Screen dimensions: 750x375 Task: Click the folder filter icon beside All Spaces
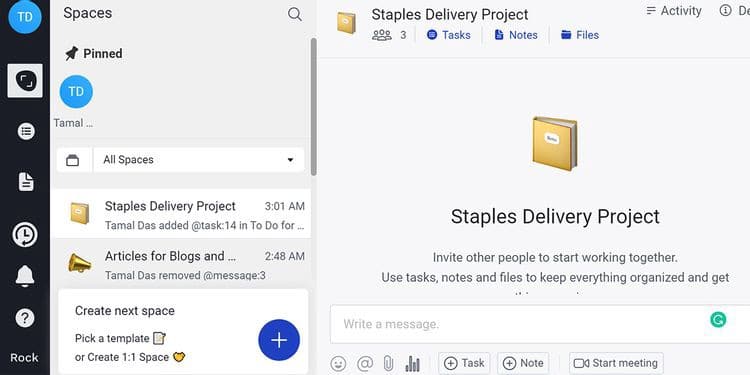(x=72, y=160)
